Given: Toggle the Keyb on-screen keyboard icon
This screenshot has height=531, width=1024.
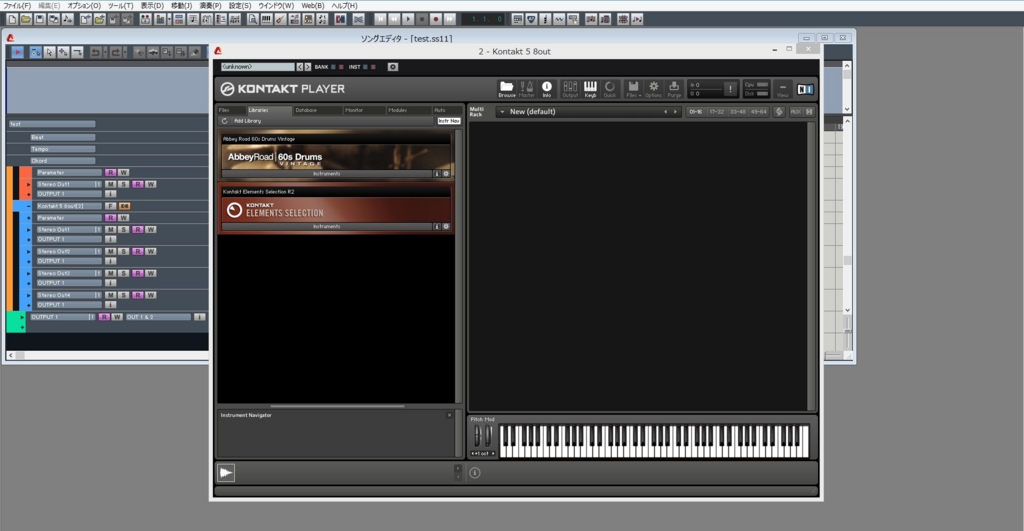Looking at the screenshot, I should [x=590, y=89].
